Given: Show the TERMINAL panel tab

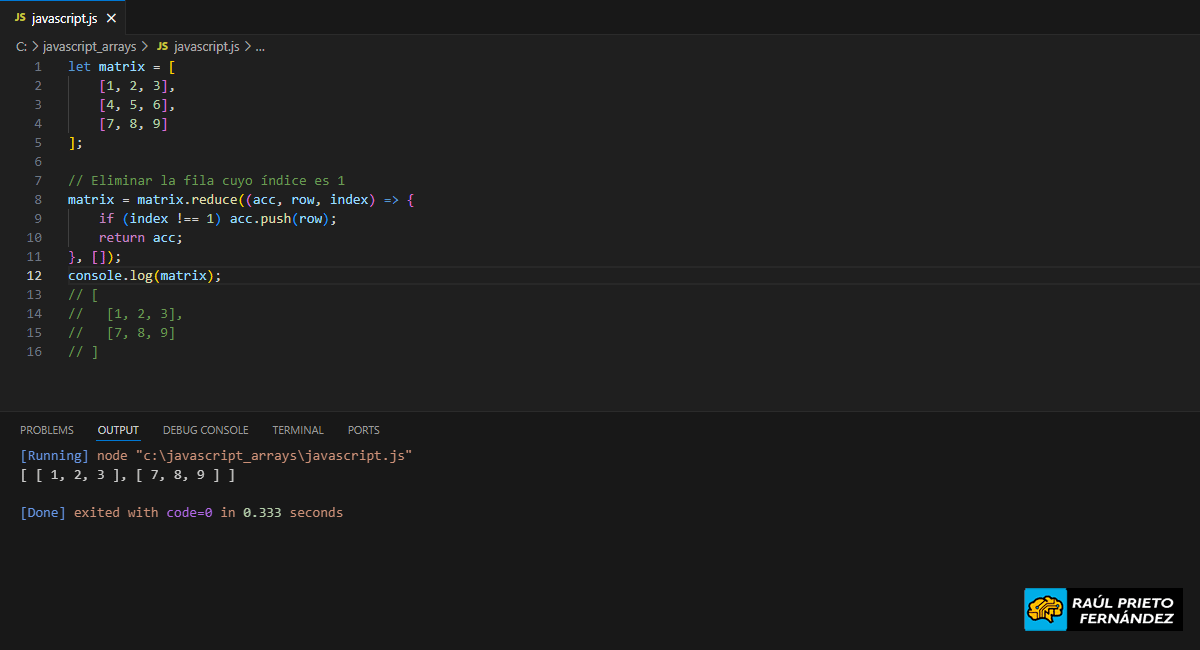Looking at the screenshot, I should [298, 430].
